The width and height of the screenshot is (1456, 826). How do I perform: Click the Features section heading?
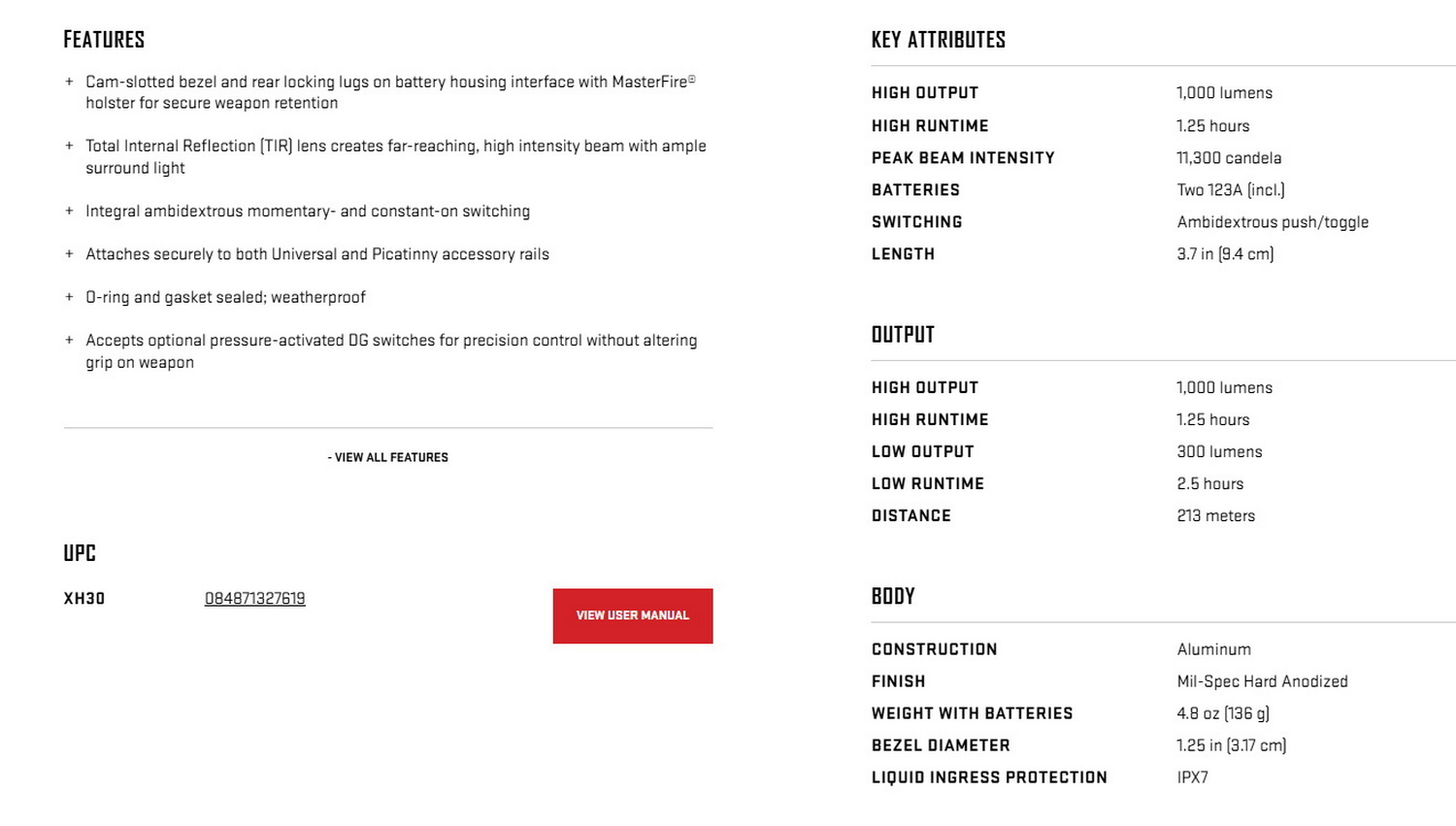click(104, 40)
